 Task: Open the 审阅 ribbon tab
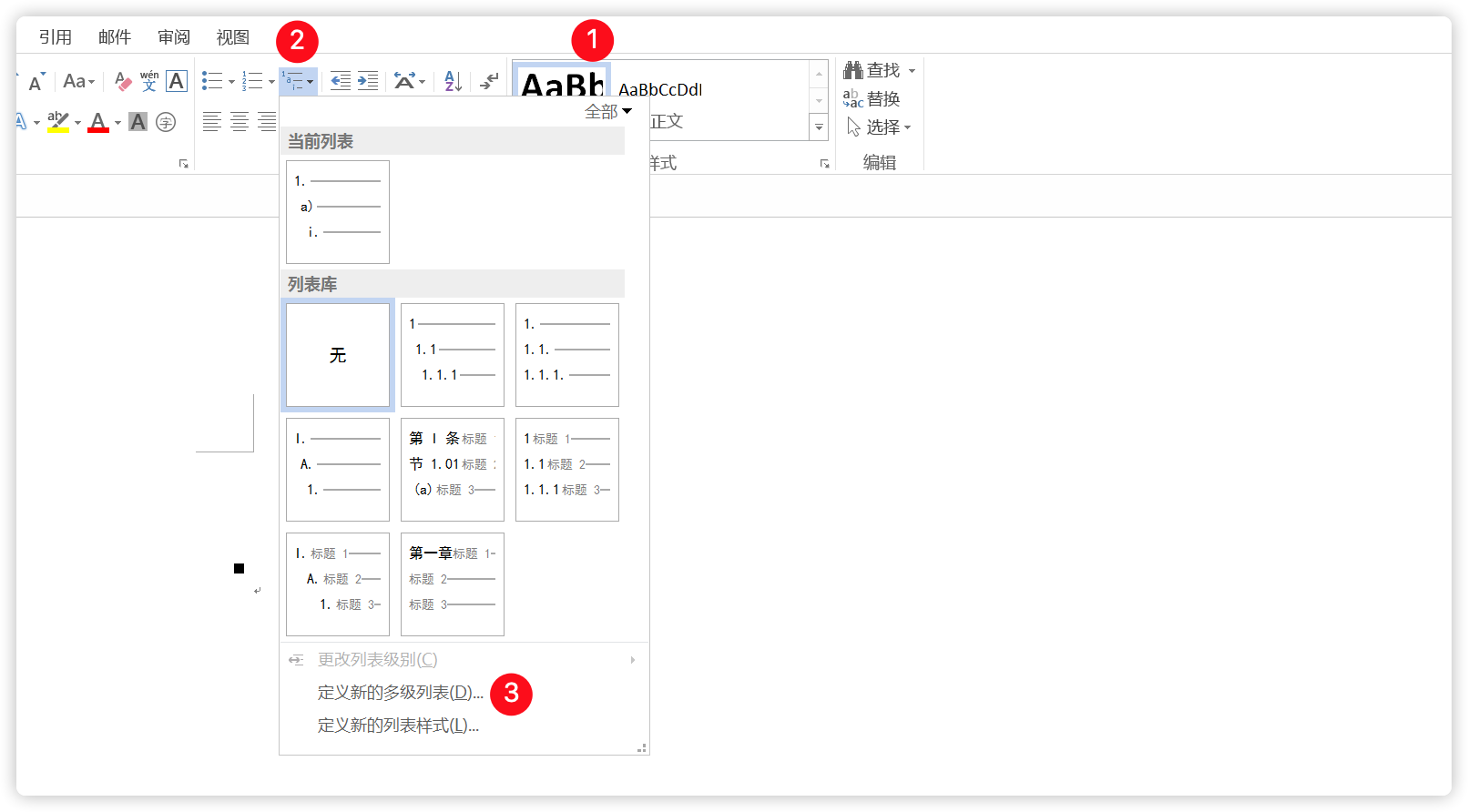174,37
